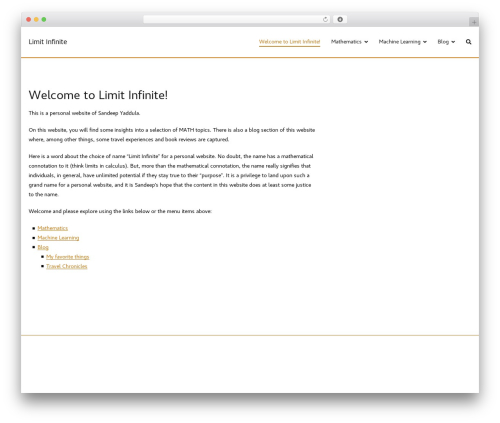Open a new tab with the plus button
The height and width of the screenshot is (423, 500).
coord(474,22)
